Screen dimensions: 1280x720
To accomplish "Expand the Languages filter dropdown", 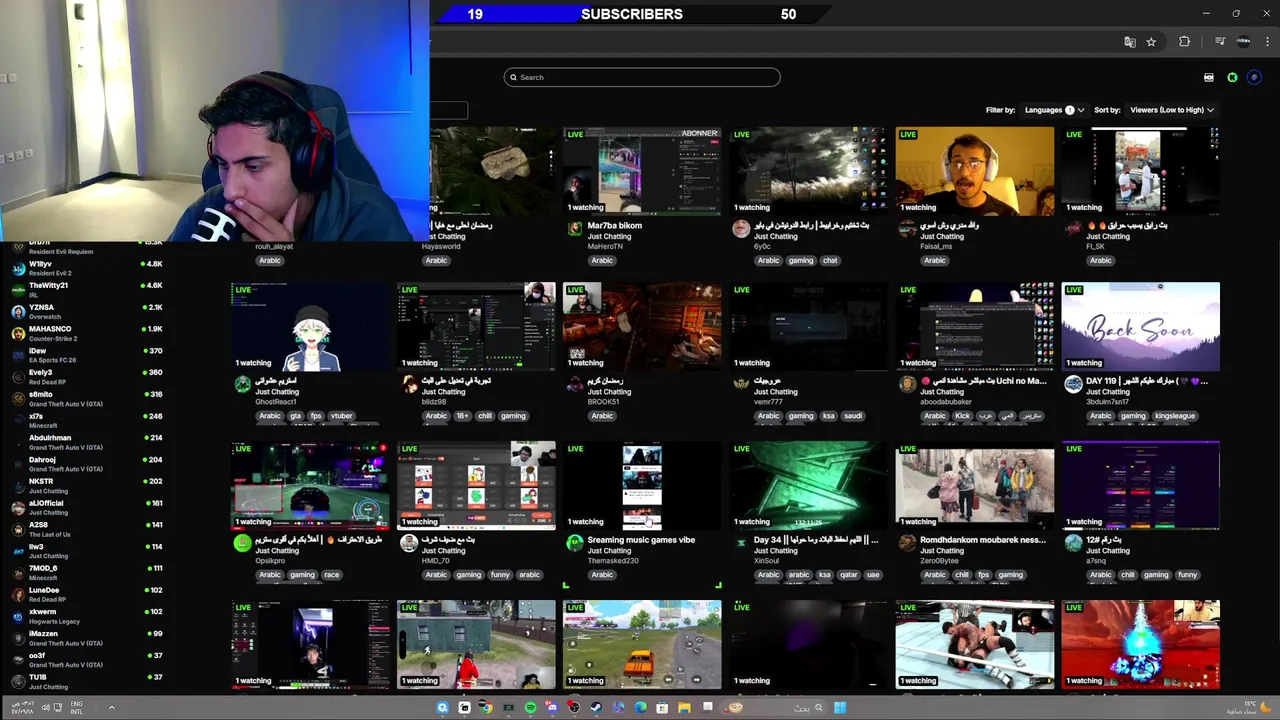I will (1055, 110).
